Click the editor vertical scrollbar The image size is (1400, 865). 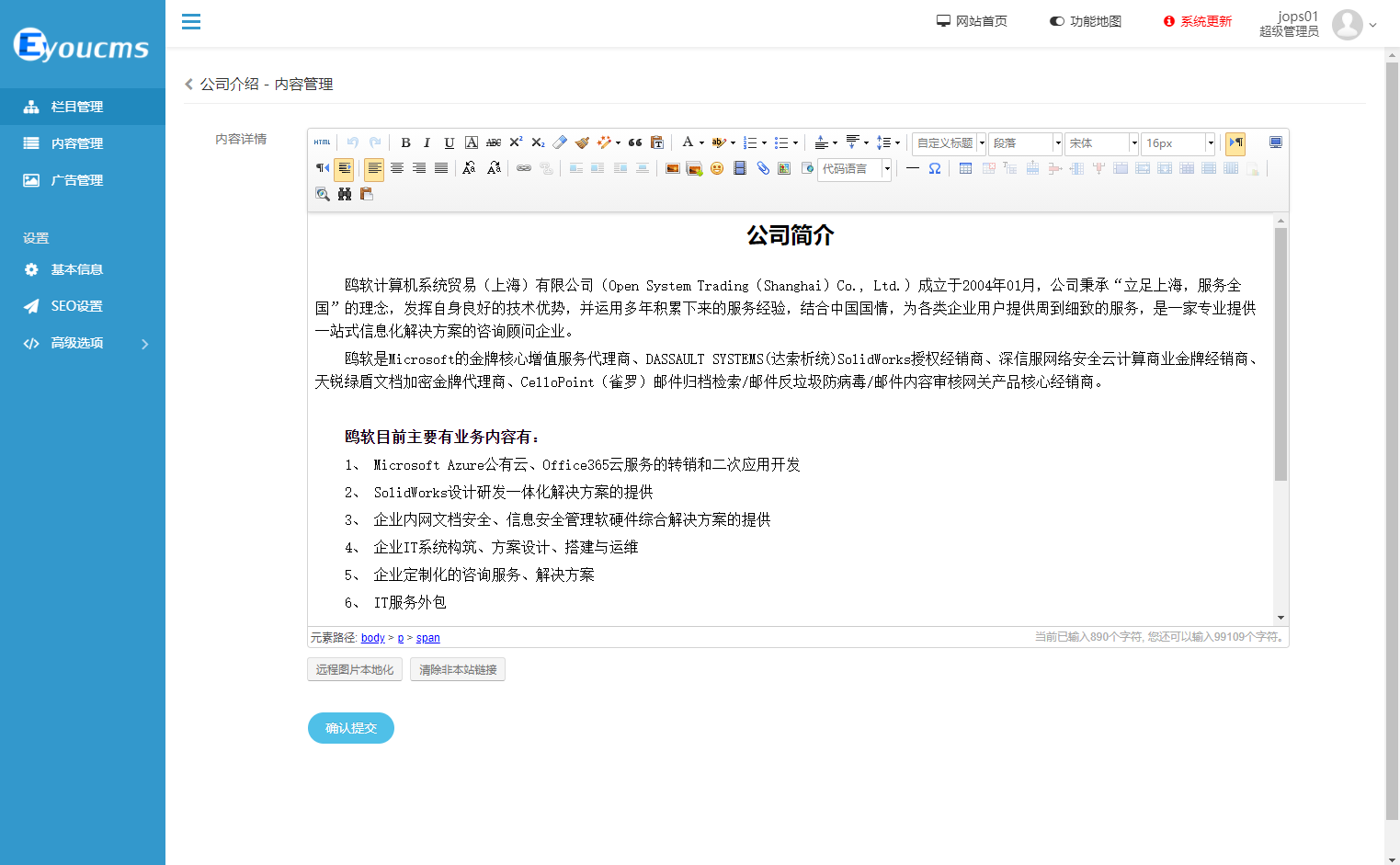click(x=1280, y=355)
